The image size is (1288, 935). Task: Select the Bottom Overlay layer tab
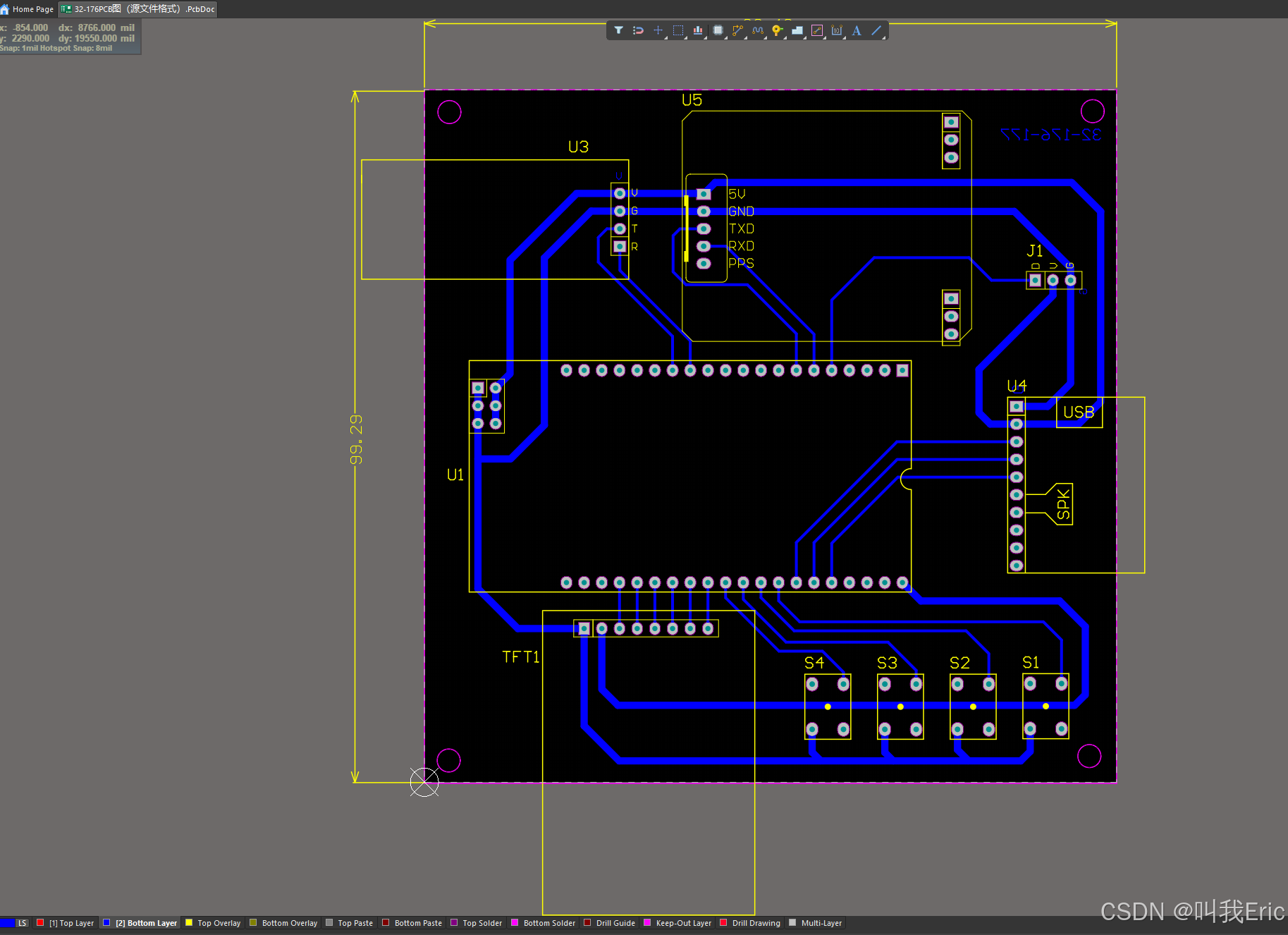(x=283, y=923)
